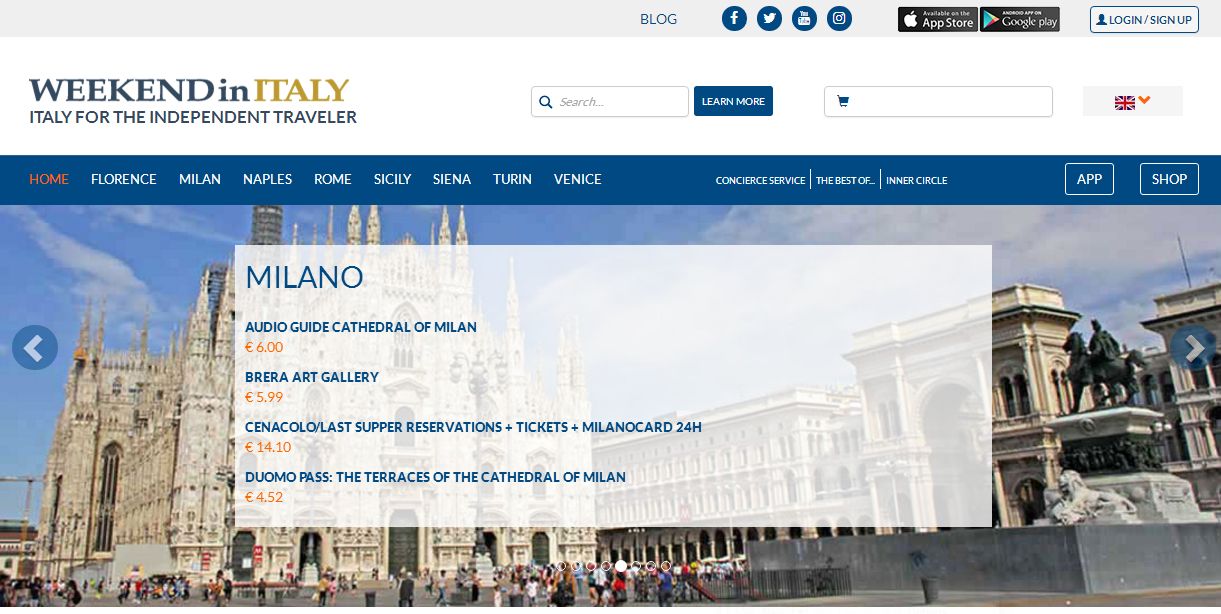Open the Brera Art Gallery link
This screenshot has height=614, width=1221.
click(x=312, y=377)
